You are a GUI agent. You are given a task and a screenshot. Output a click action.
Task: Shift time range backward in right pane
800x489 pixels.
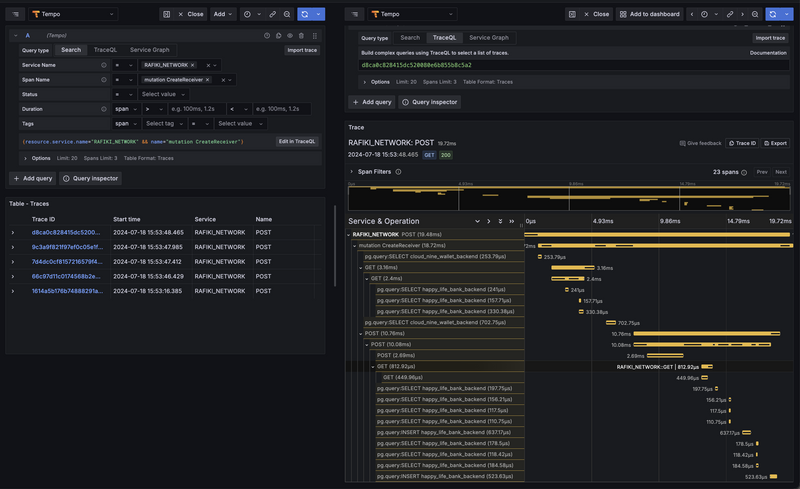pyautogui.click(x=692, y=14)
